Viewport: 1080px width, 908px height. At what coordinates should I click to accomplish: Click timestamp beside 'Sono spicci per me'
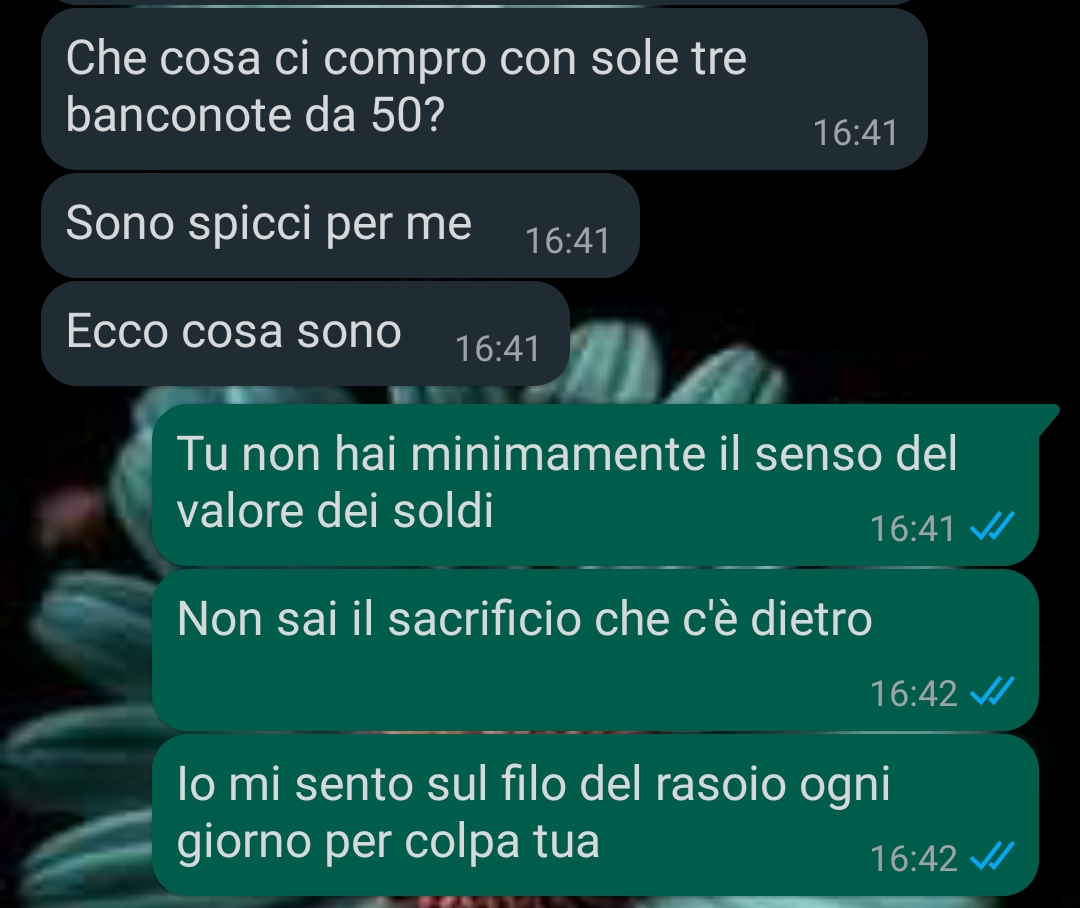coord(568,240)
